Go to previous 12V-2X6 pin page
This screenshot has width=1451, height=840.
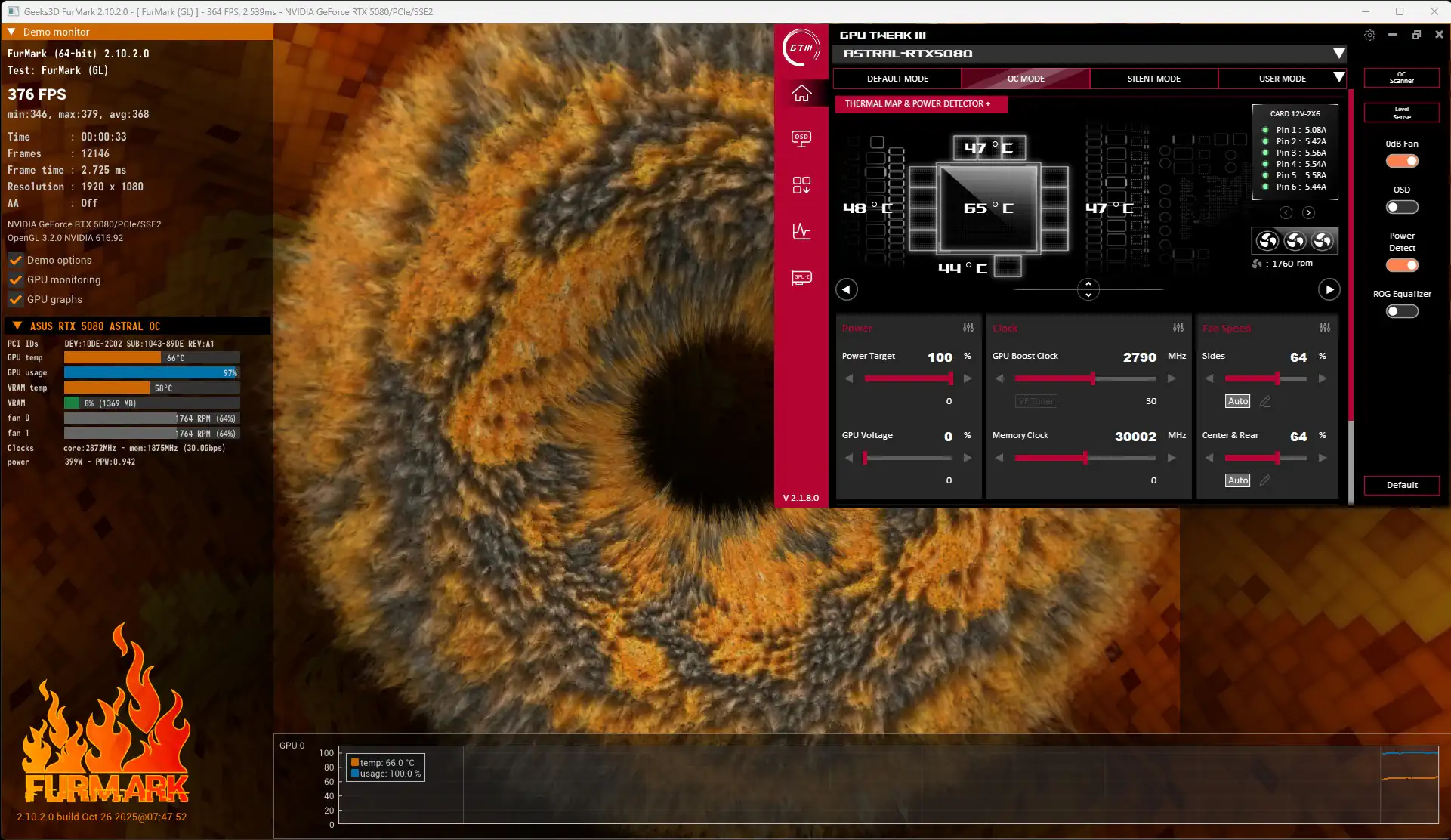(x=1286, y=213)
